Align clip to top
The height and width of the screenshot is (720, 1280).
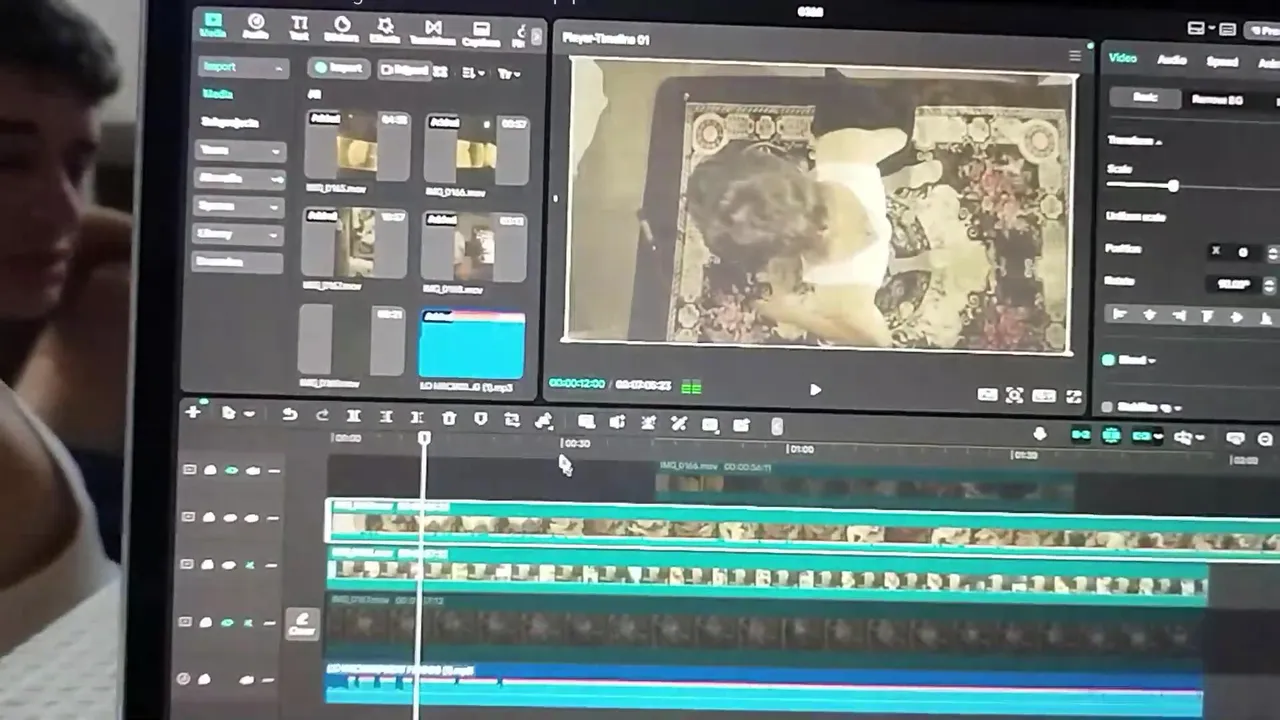coord(1208,317)
